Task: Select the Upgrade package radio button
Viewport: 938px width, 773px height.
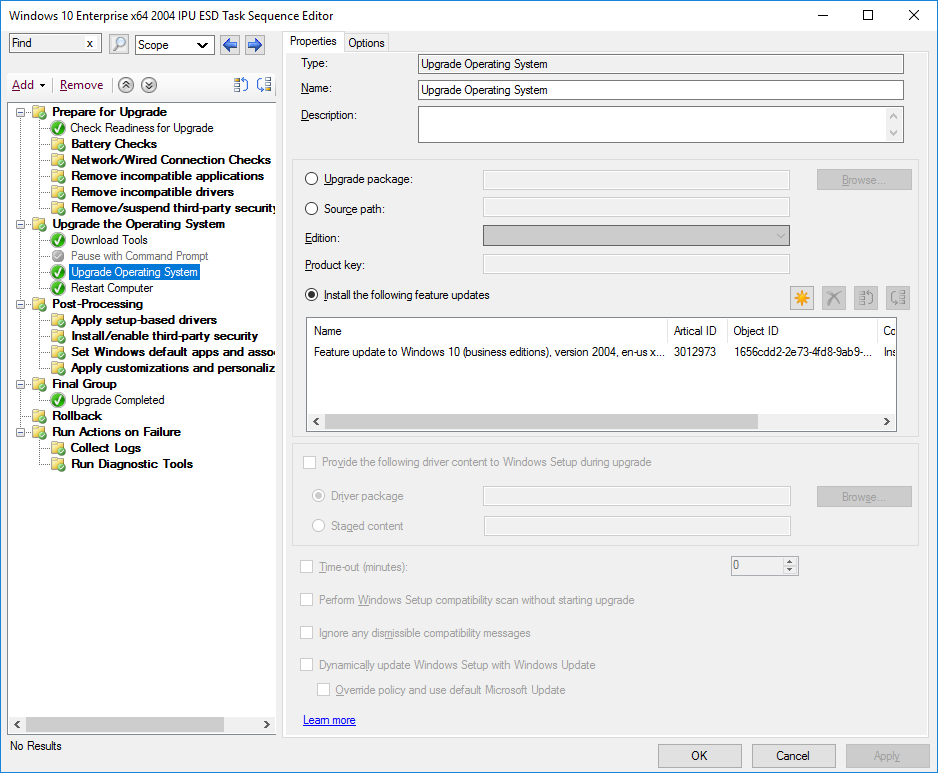Action: point(312,179)
